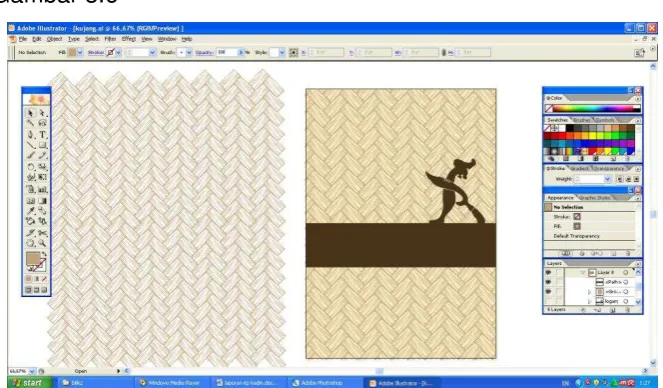663x388 pixels.
Task: Select the Type tool
Action: click(42, 135)
